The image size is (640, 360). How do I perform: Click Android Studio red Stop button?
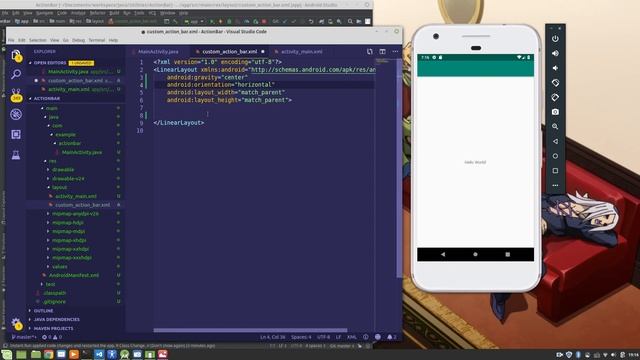point(264,21)
